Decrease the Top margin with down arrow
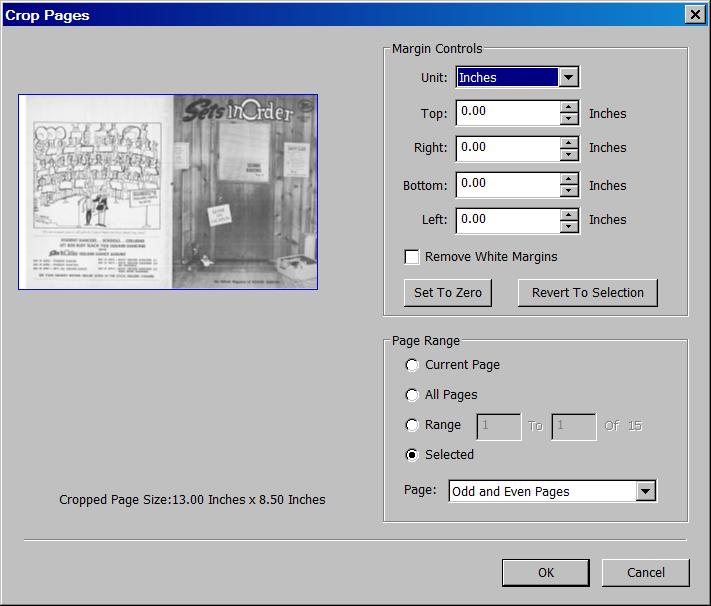 point(569,119)
